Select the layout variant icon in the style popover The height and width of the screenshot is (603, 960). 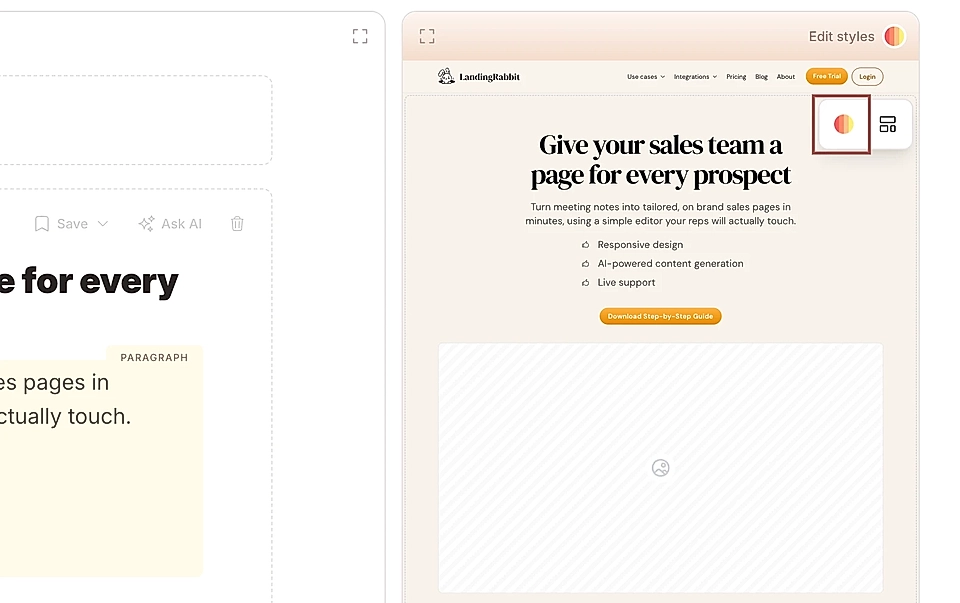click(887, 124)
